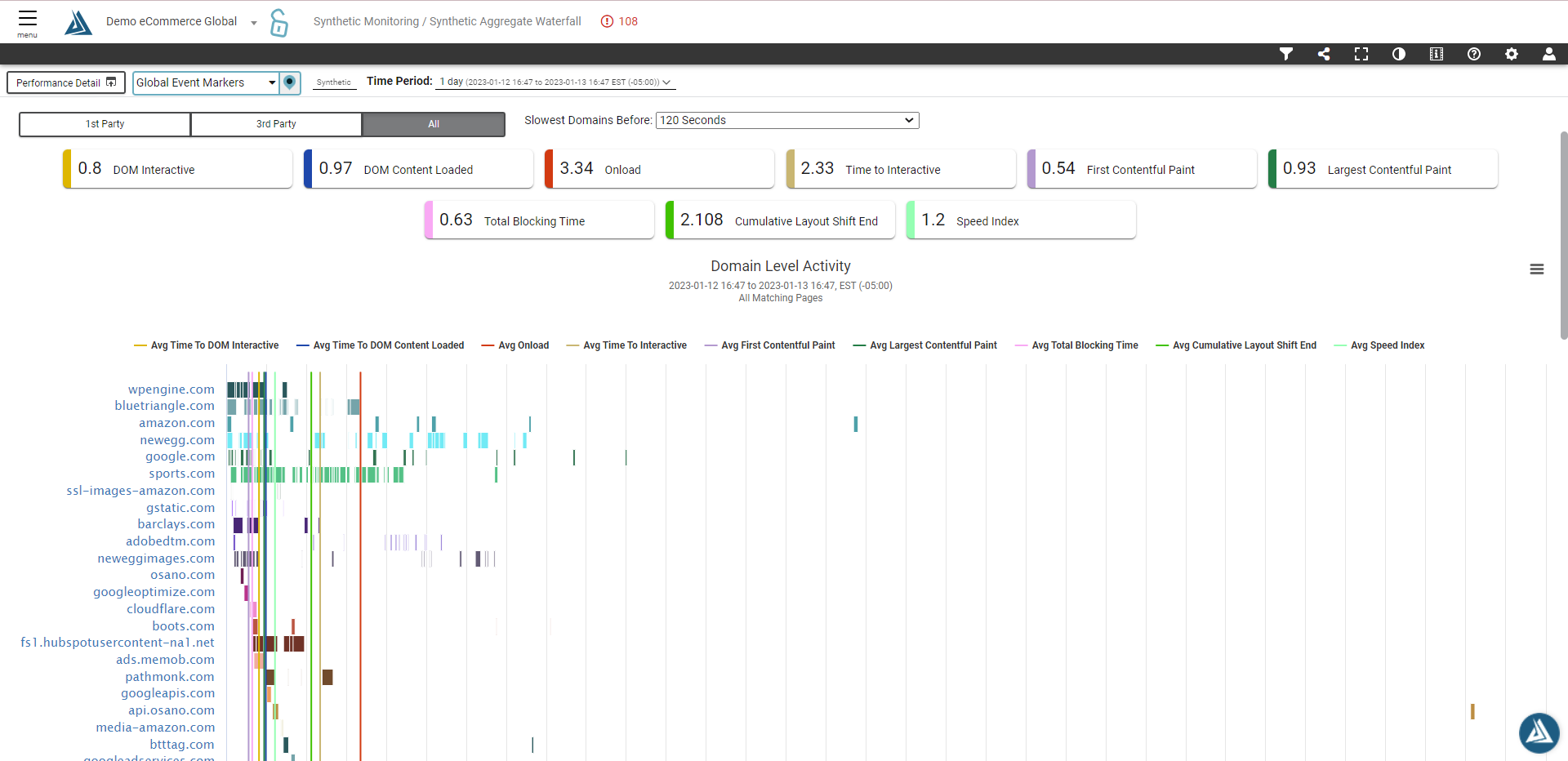Open the help question mark icon
The width and height of the screenshot is (1568, 761).
click(1474, 54)
